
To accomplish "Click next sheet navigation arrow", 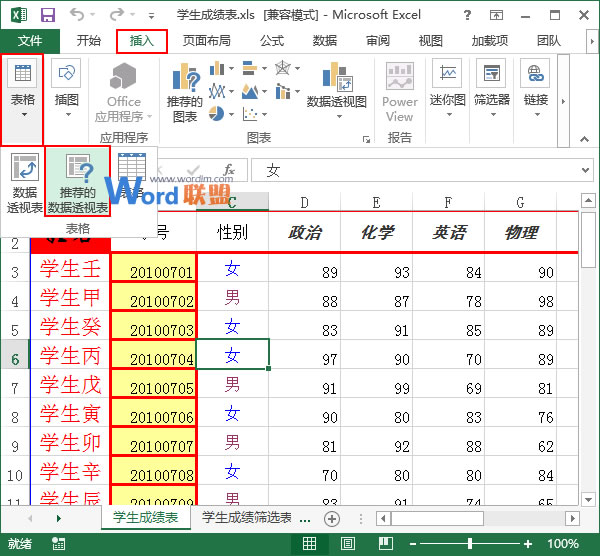I will click(x=59, y=518).
